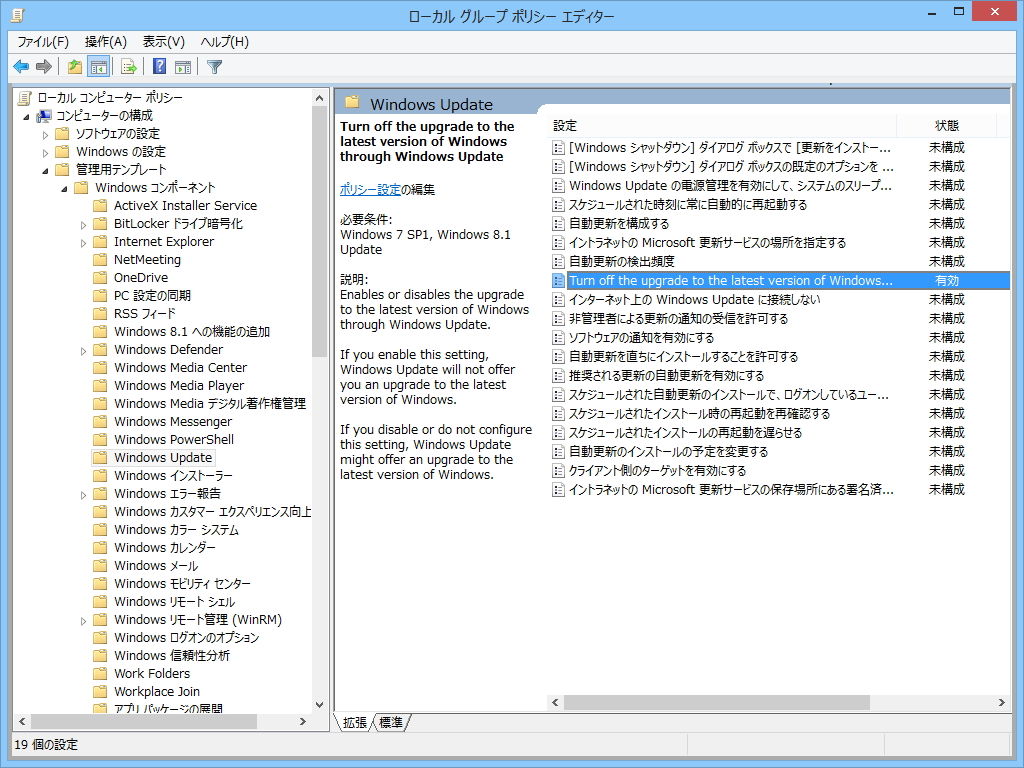Select the policy 自動更新を直ちにインストールすることを許可する

pyautogui.click(x=683, y=357)
